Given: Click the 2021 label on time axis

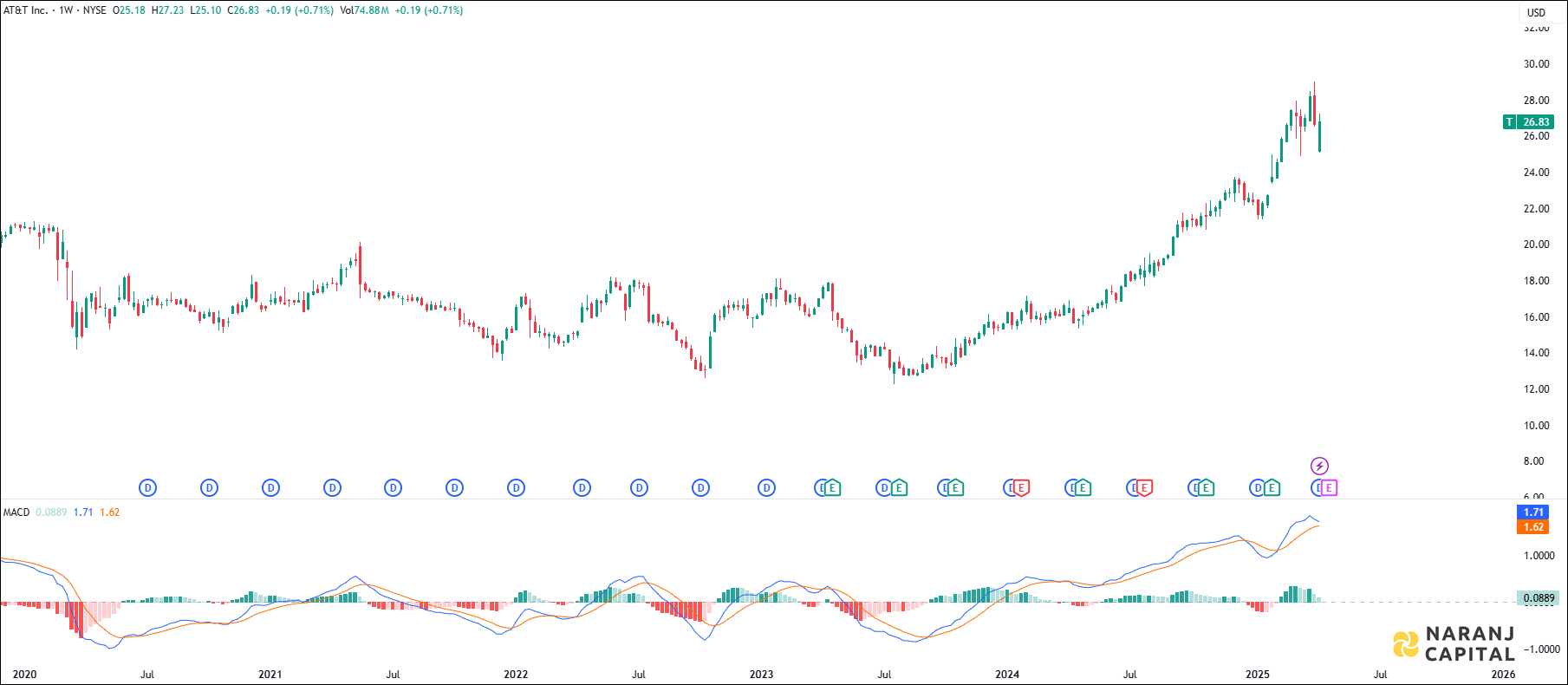Looking at the screenshot, I should tap(270, 674).
